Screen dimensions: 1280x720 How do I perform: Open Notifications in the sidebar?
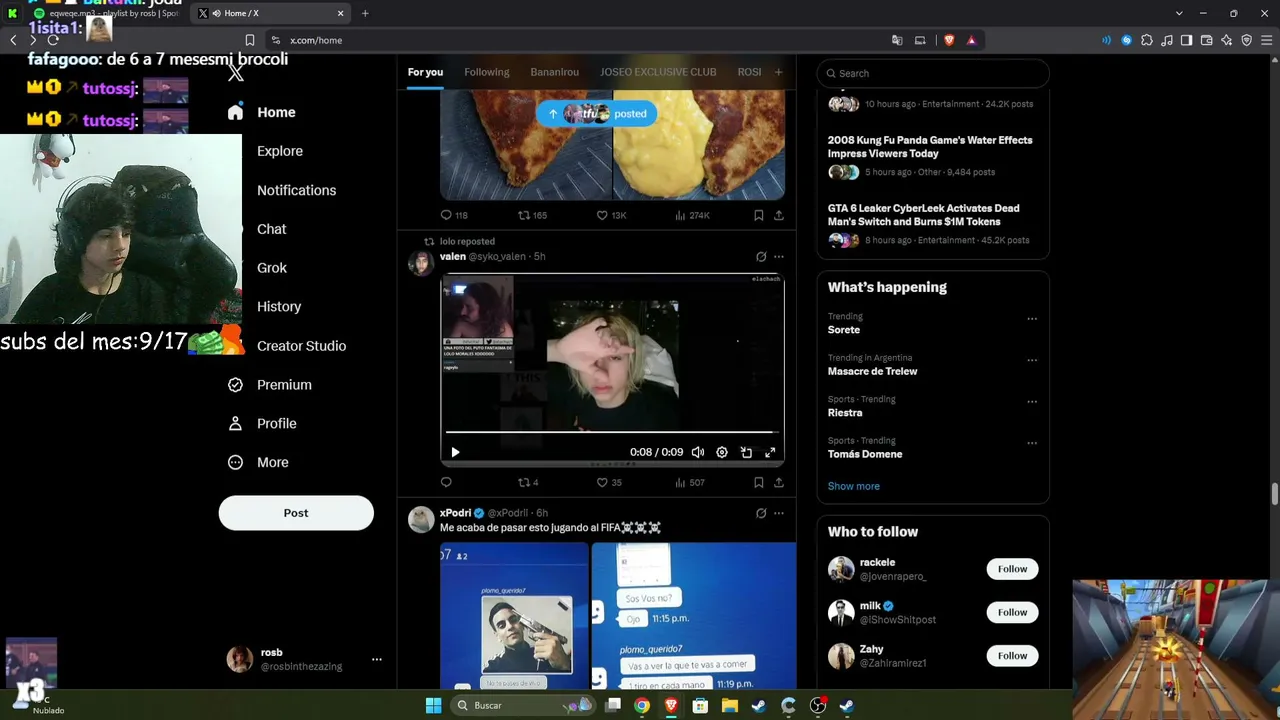pyautogui.click(x=296, y=190)
